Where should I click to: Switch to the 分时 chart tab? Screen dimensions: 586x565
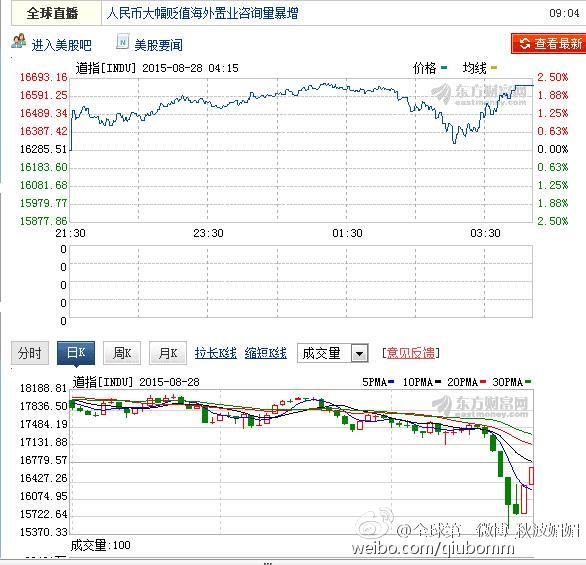(30, 353)
